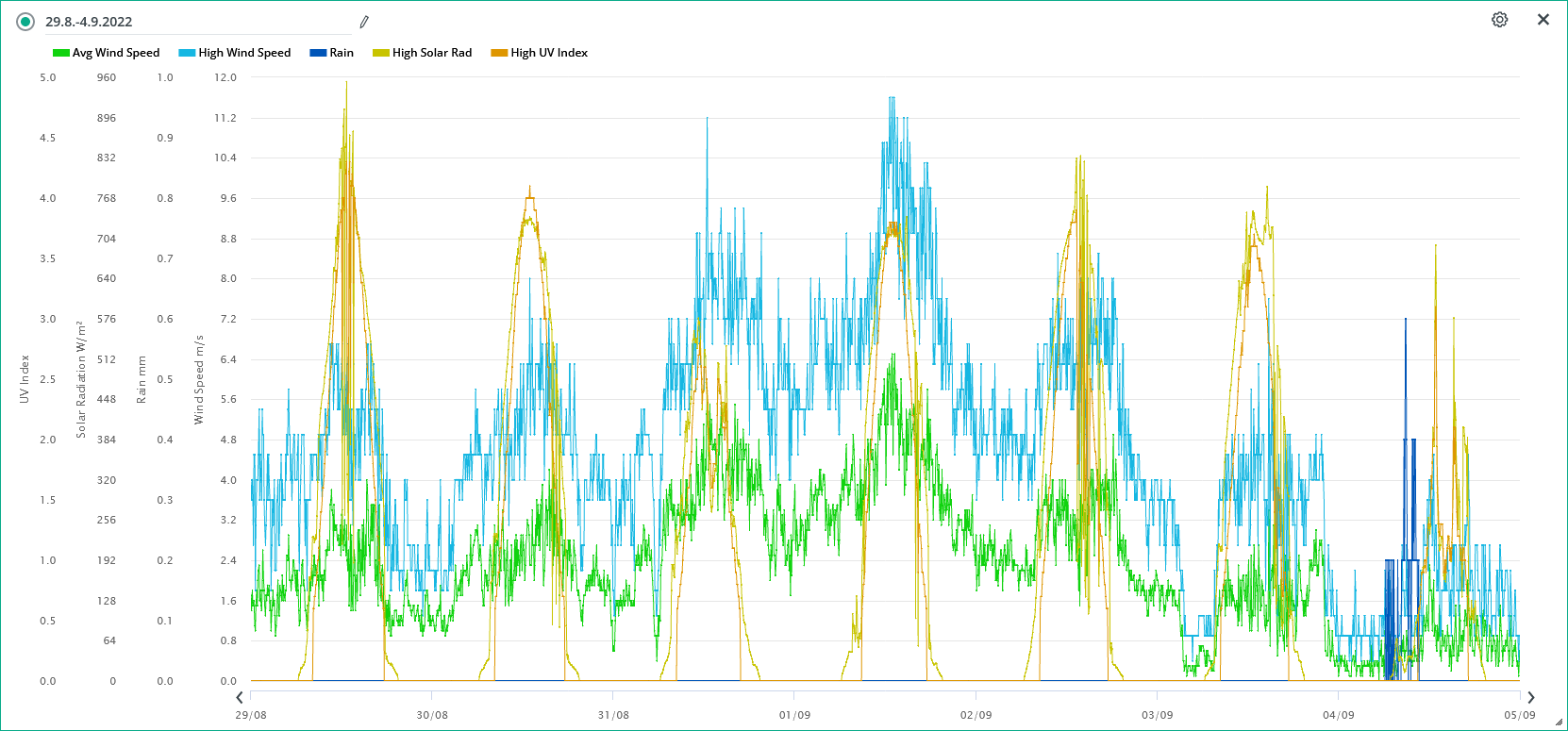The height and width of the screenshot is (731, 1568).
Task: Click the dark blue Rain color swatch
Action: click(318, 53)
